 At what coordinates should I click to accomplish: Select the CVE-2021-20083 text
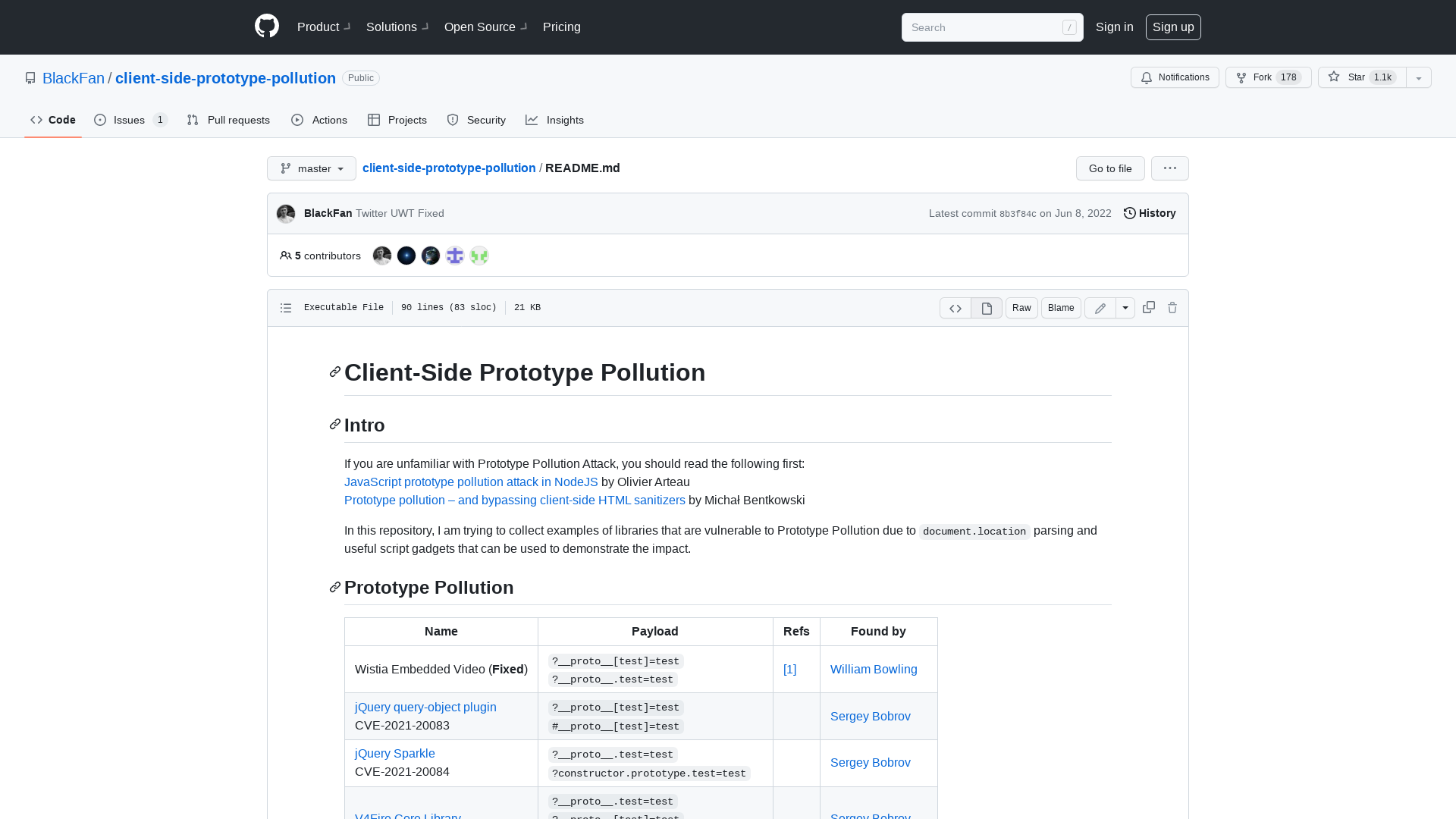click(x=402, y=726)
